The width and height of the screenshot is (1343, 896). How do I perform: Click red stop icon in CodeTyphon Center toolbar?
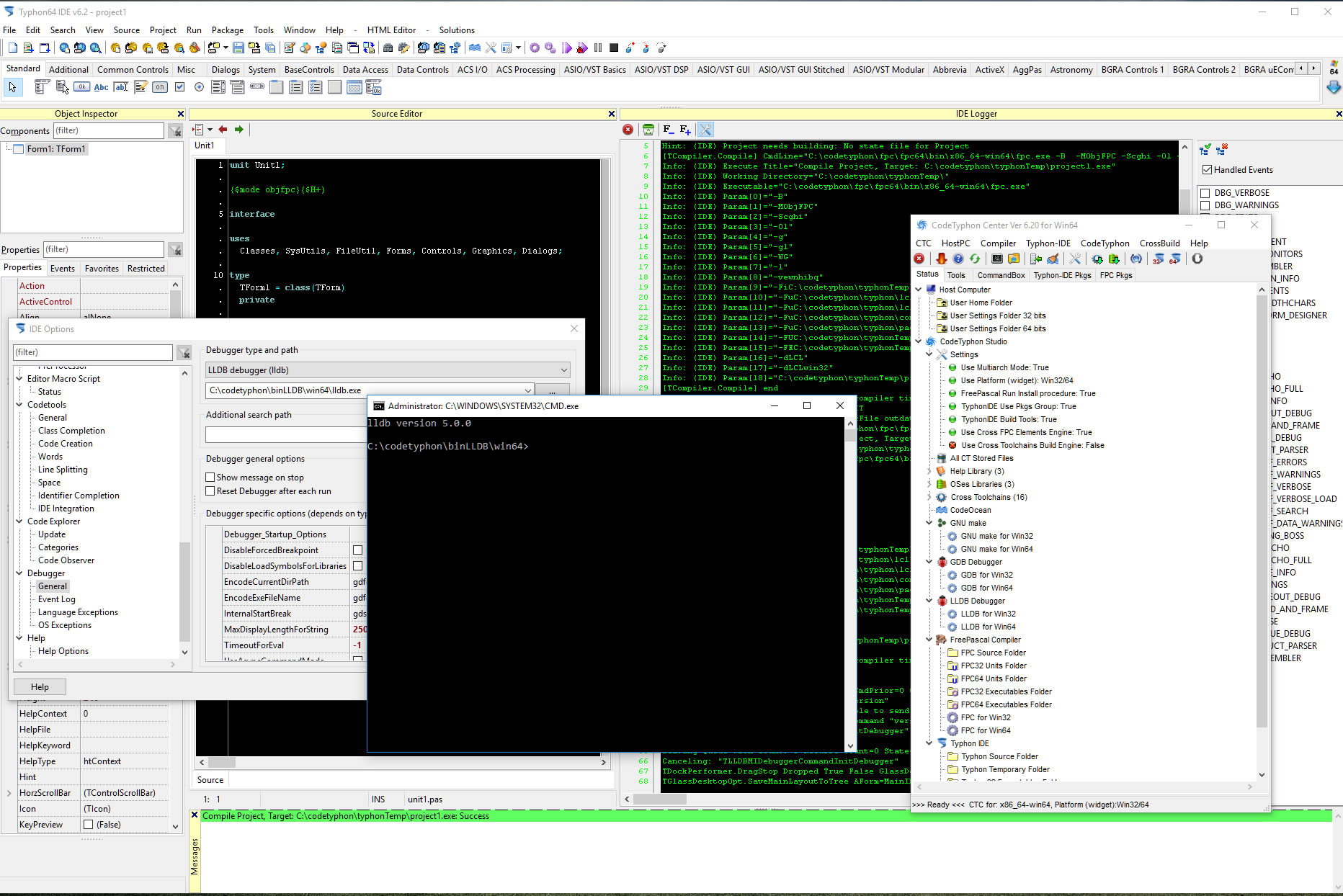(919, 259)
